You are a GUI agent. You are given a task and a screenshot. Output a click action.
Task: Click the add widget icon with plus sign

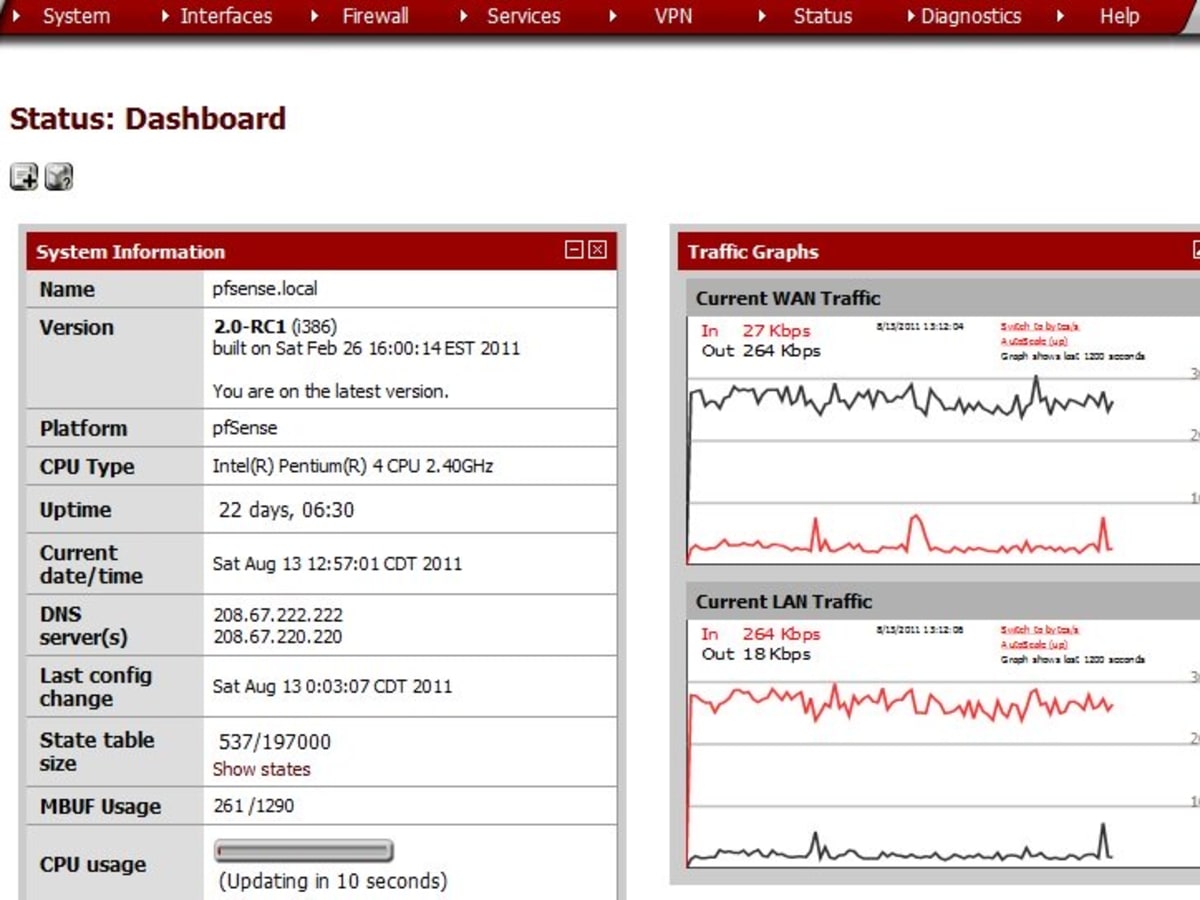coord(24,177)
